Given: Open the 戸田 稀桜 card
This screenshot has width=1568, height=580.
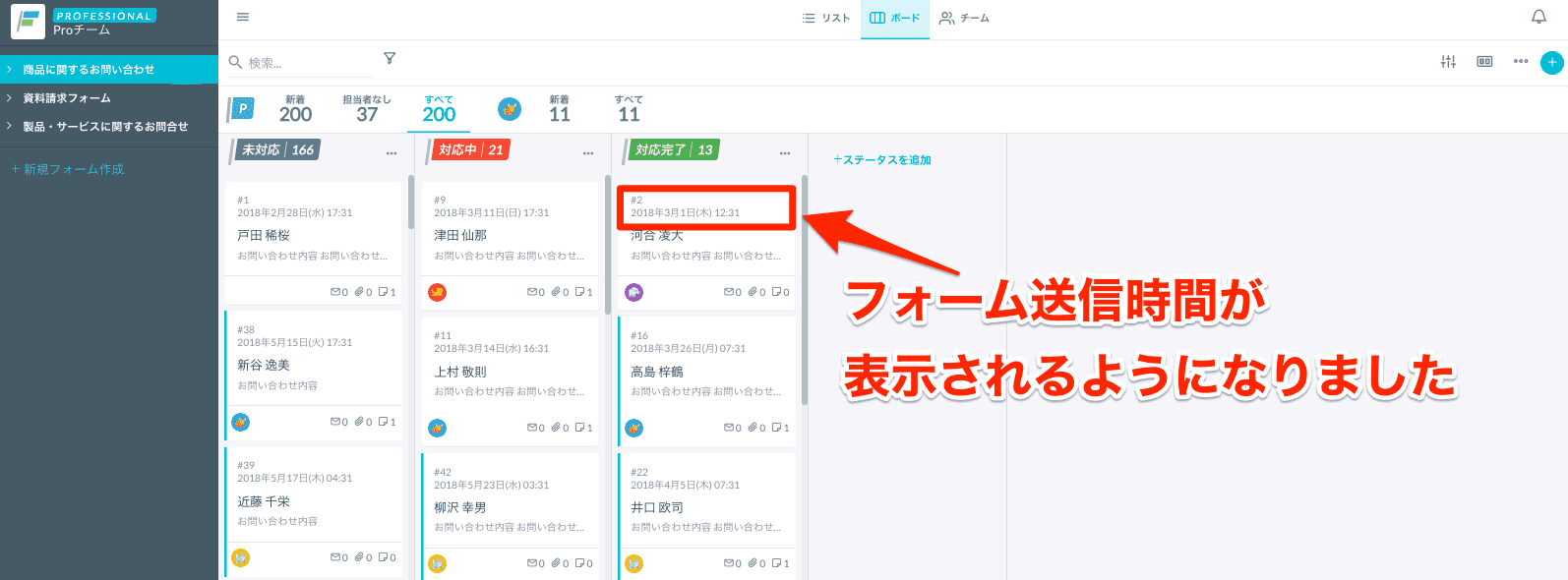Looking at the screenshot, I should click(314, 242).
